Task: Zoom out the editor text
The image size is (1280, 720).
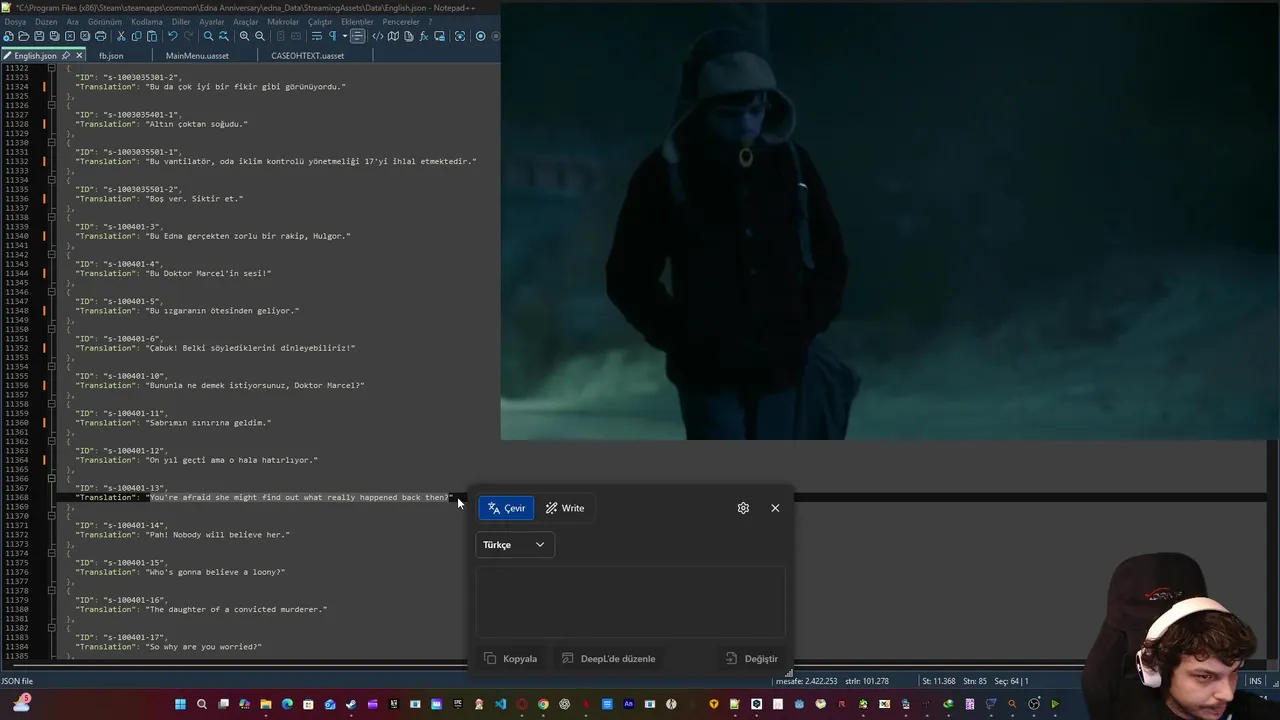Action: pos(260,36)
